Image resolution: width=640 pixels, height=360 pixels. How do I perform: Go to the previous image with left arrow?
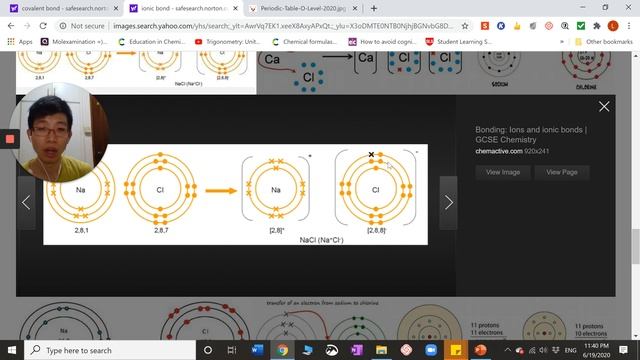[26, 202]
